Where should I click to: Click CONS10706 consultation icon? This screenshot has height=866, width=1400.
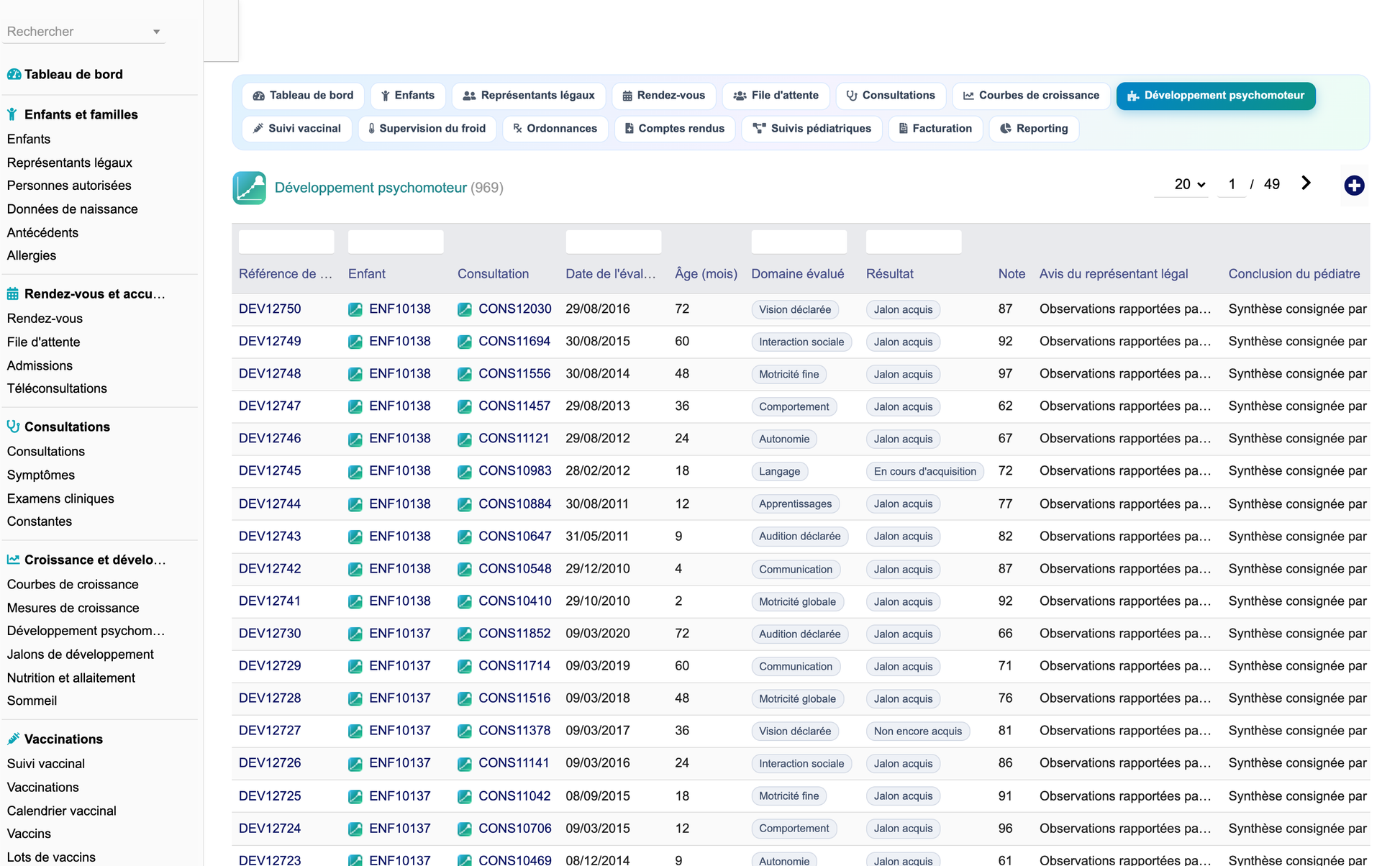(x=465, y=829)
